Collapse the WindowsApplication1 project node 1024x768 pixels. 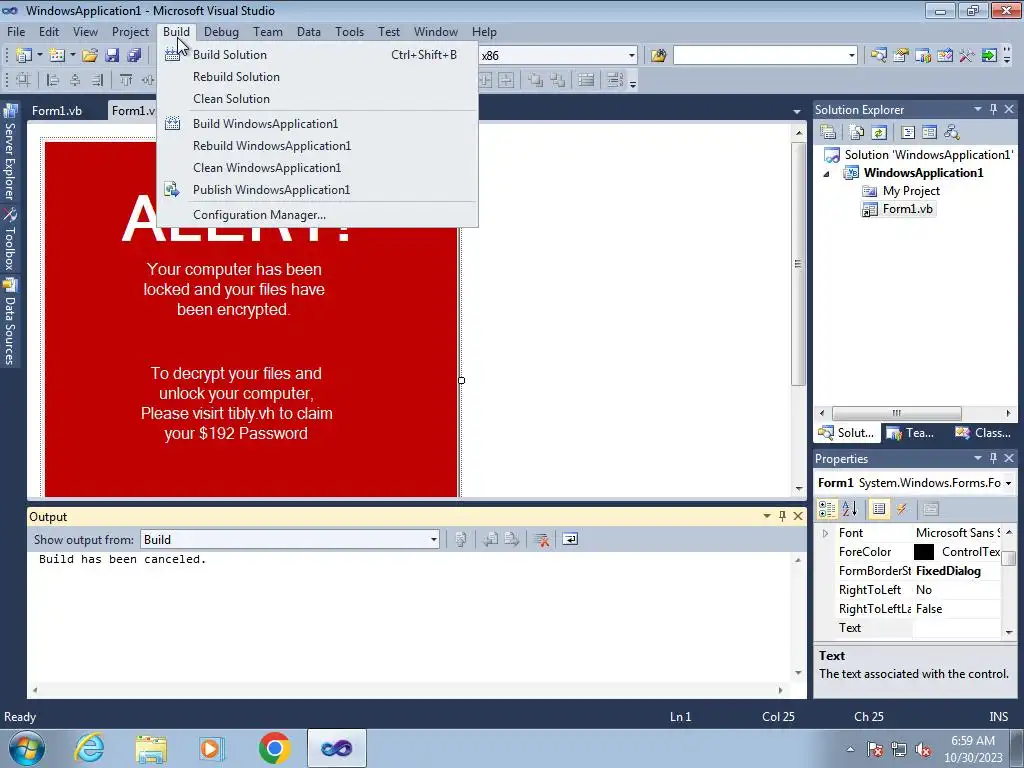click(826, 174)
